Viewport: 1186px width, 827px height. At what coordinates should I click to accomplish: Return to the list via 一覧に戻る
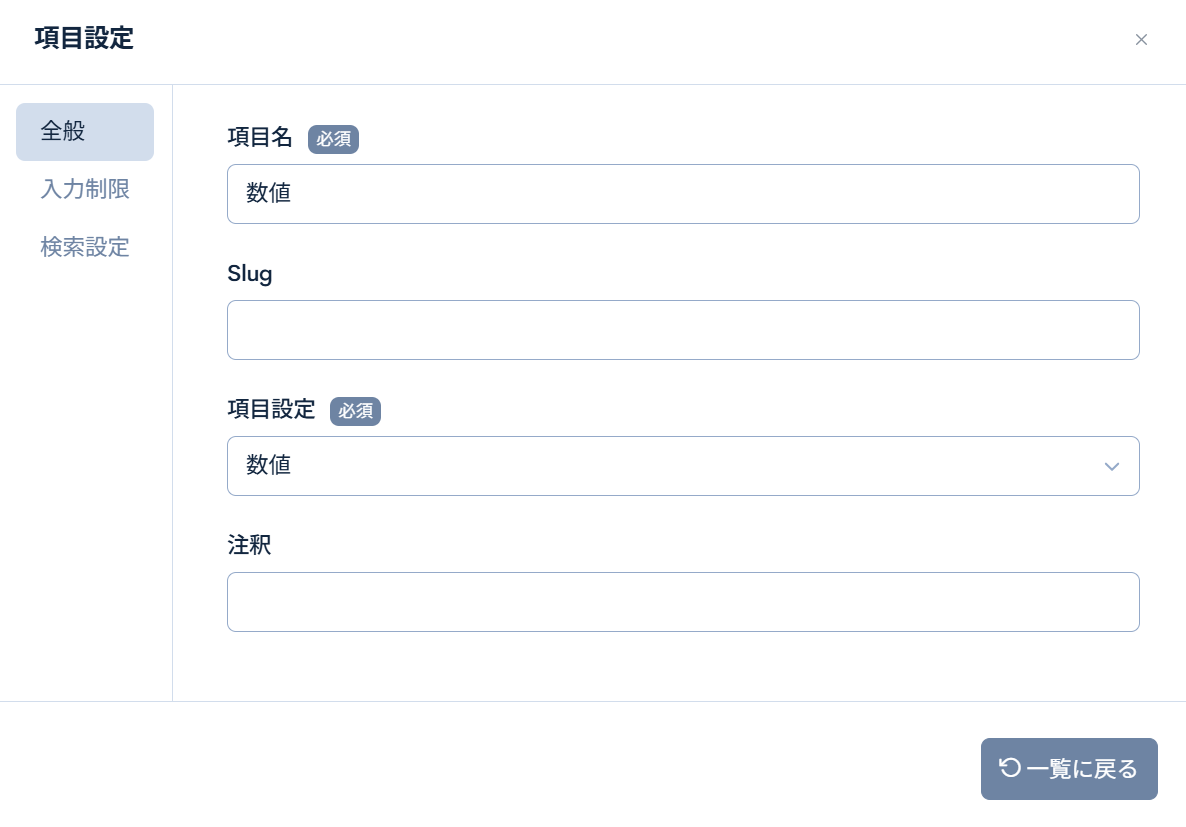pos(1069,768)
